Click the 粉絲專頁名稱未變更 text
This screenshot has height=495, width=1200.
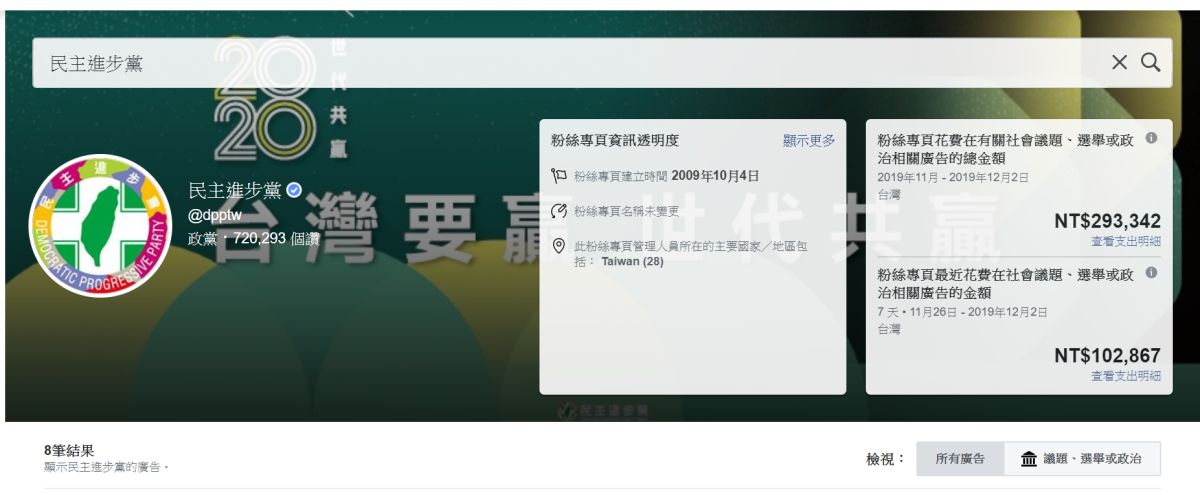click(x=626, y=211)
